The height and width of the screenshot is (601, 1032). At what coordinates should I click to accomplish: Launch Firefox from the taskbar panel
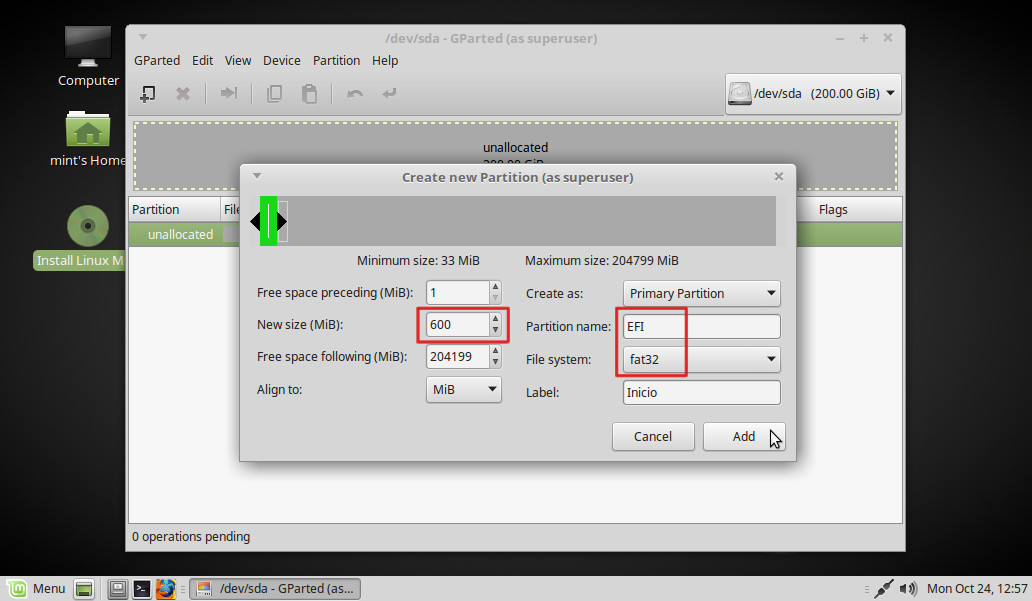point(166,588)
